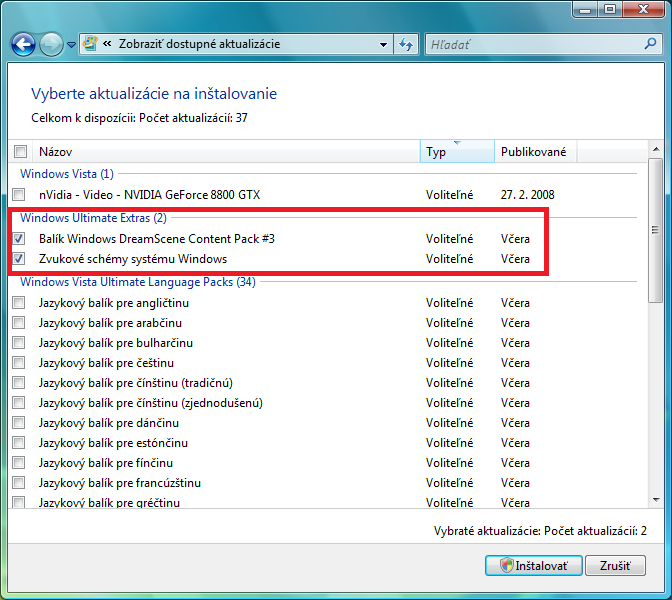
Task: Check Jazykový balík pre arabčinu
Action: pos(19,323)
